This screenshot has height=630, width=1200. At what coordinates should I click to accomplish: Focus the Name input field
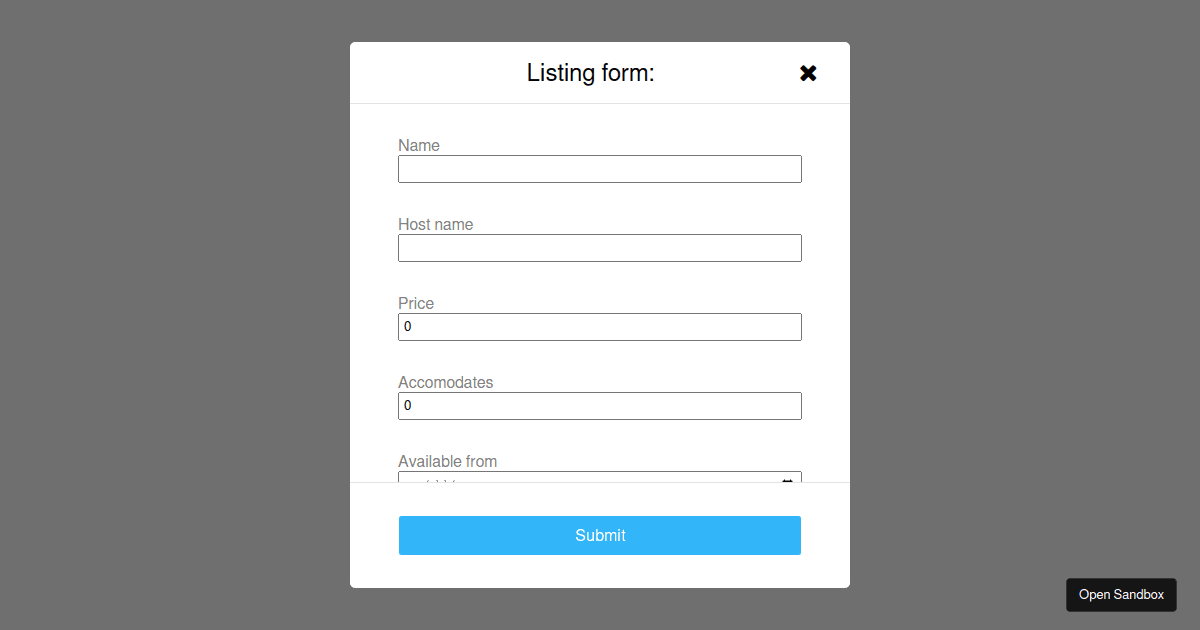pyautogui.click(x=600, y=168)
